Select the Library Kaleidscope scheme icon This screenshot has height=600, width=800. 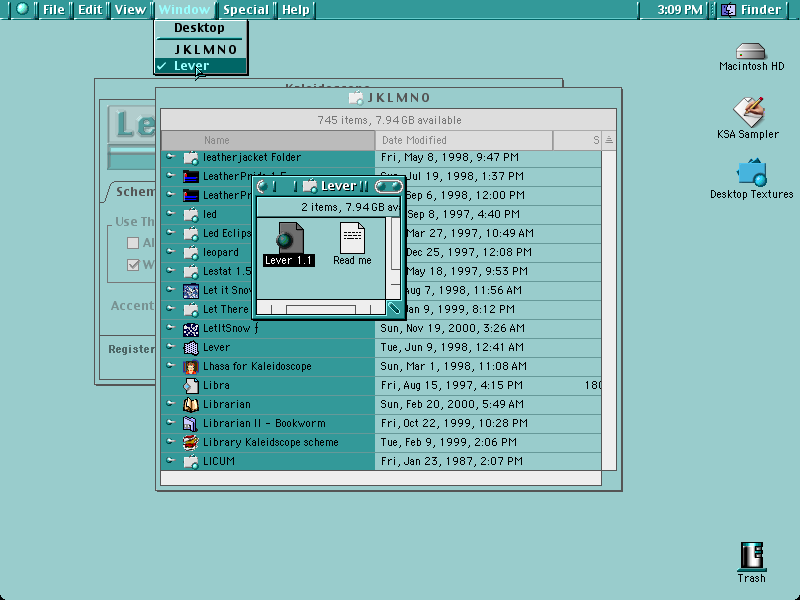pos(191,442)
